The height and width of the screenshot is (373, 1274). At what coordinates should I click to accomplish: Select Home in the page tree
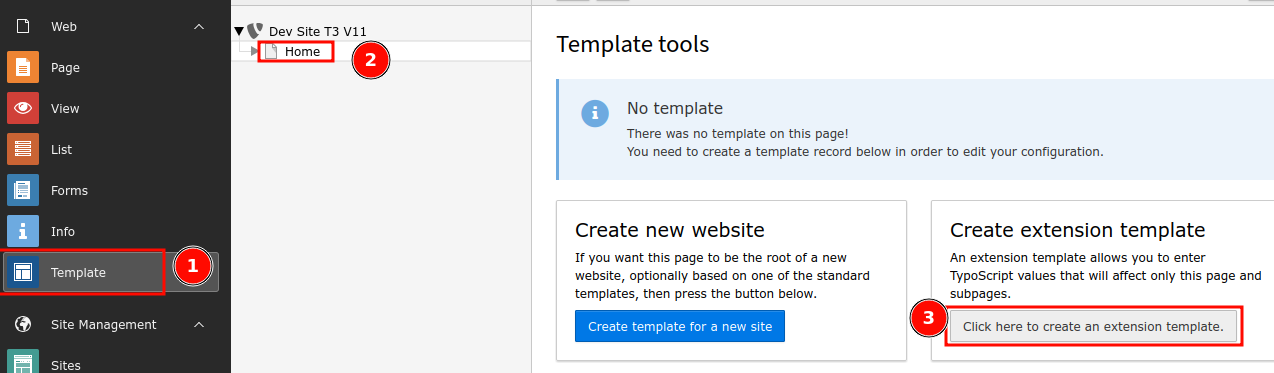302,51
